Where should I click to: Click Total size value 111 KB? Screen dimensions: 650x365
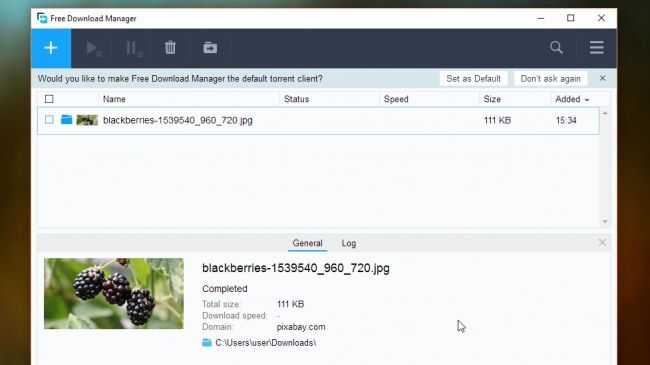291,304
